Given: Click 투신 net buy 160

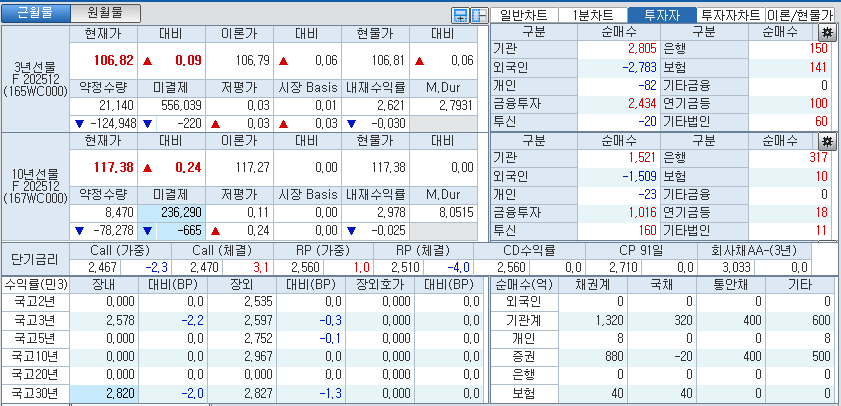Looking at the screenshot, I should click(x=647, y=231).
